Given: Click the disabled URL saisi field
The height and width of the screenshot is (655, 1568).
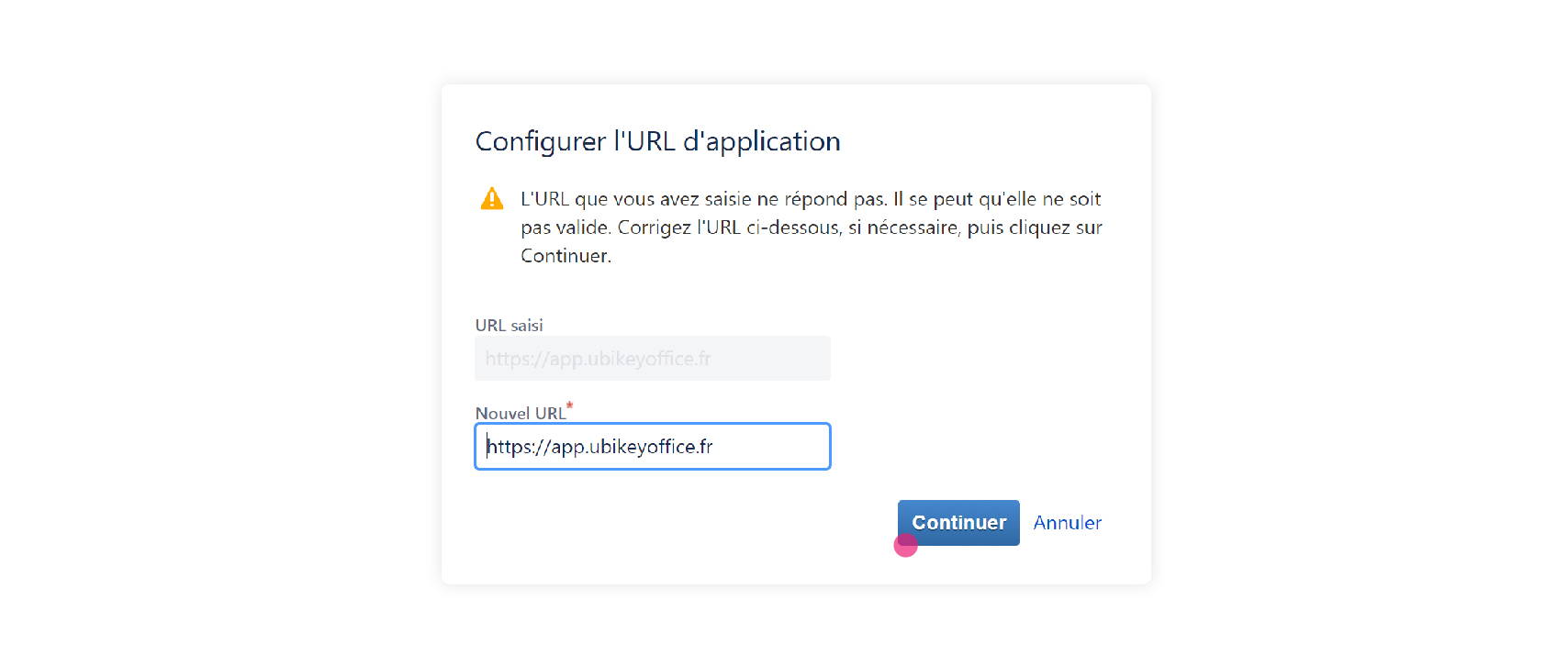Looking at the screenshot, I should 653,359.
